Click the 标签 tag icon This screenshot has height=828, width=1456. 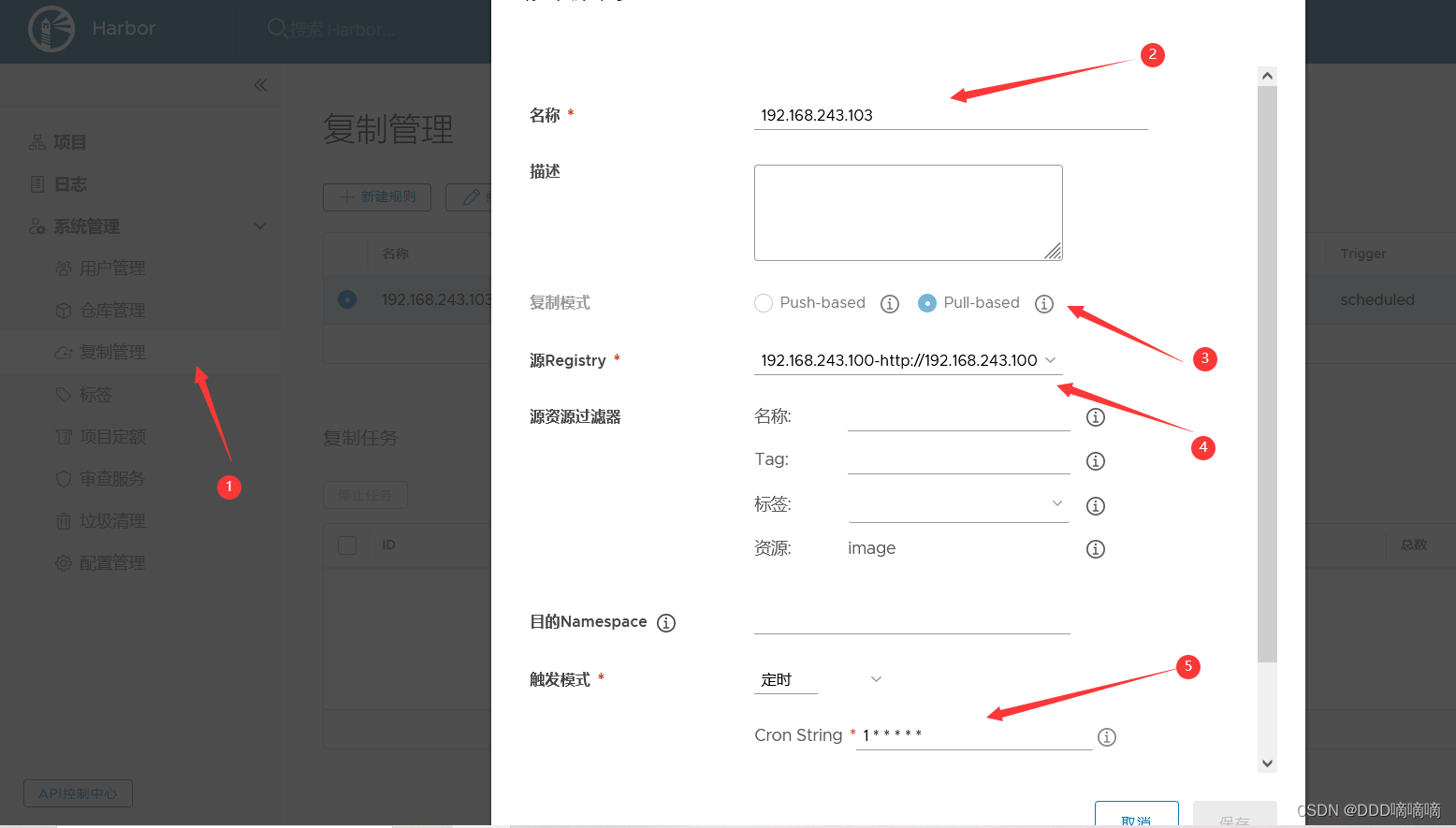64,395
